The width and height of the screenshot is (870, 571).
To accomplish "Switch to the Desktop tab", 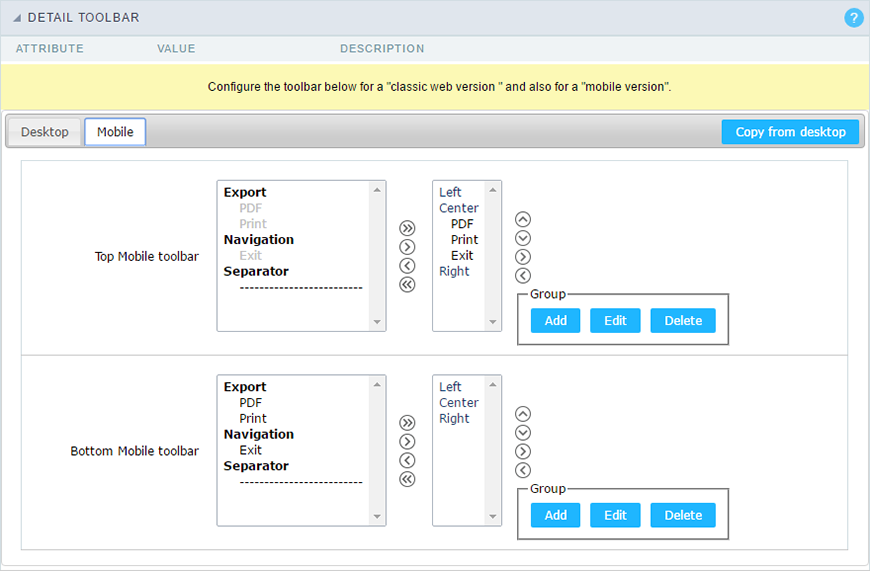I will (45, 132).
